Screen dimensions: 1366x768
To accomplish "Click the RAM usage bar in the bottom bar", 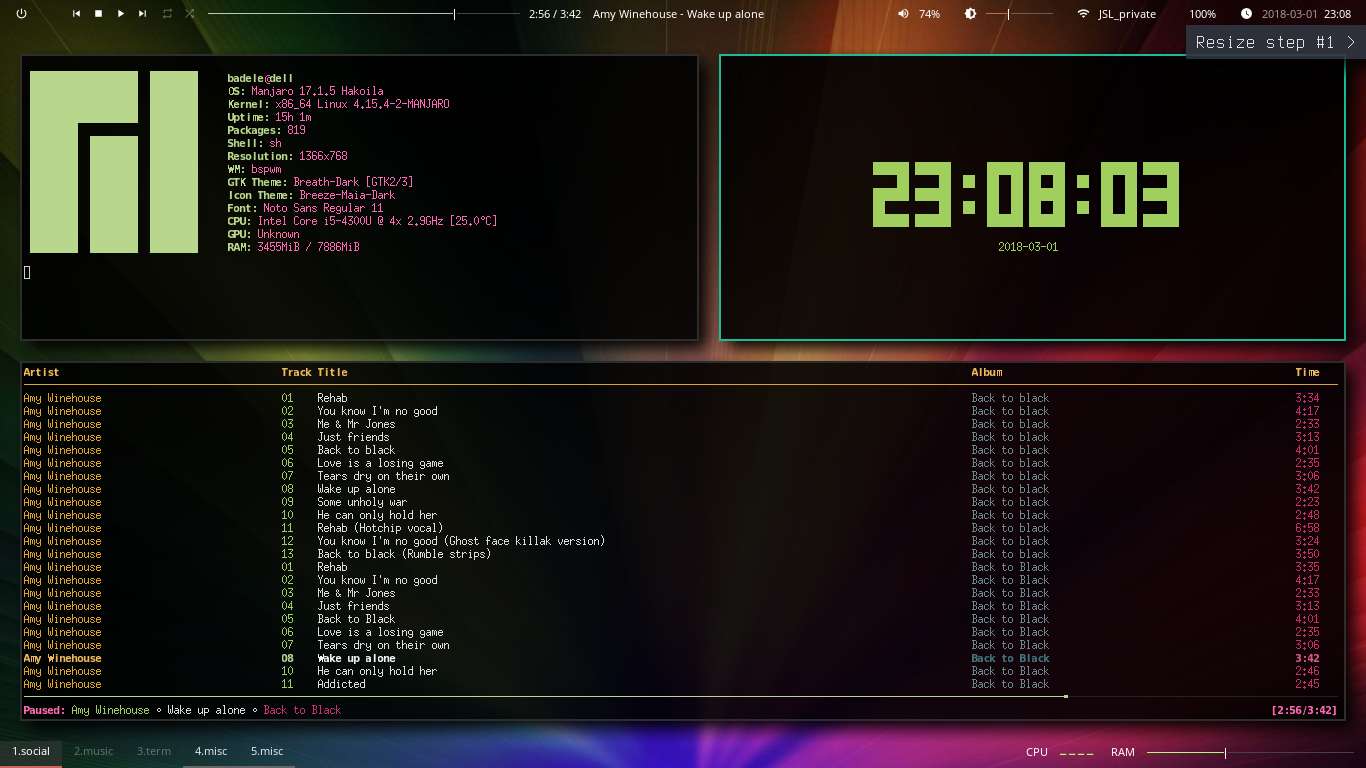I will 1249,752.
